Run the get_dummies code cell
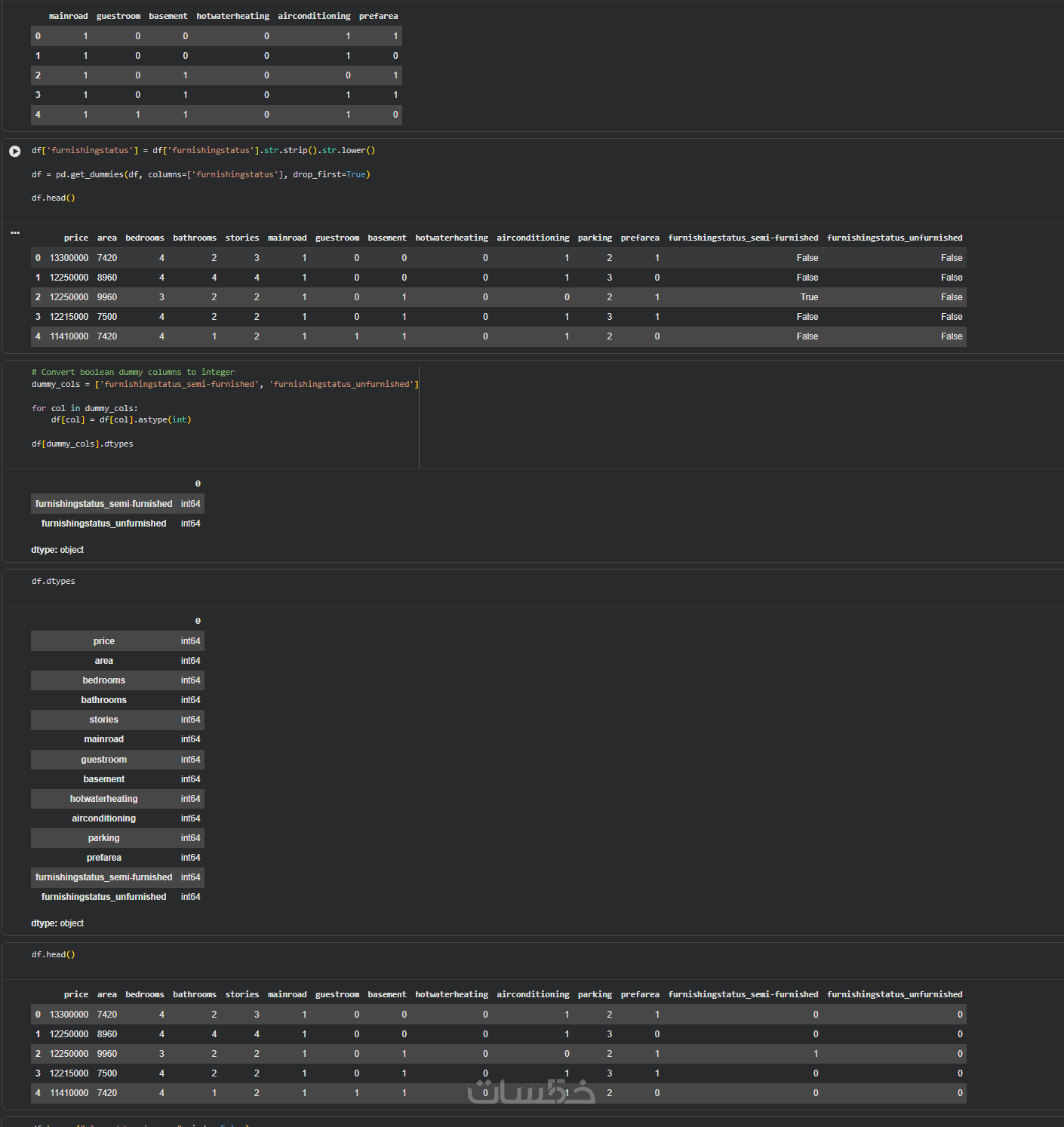Image resolution: width=1064 pixels, height=1127 pixels. click(x=15, y=151)
